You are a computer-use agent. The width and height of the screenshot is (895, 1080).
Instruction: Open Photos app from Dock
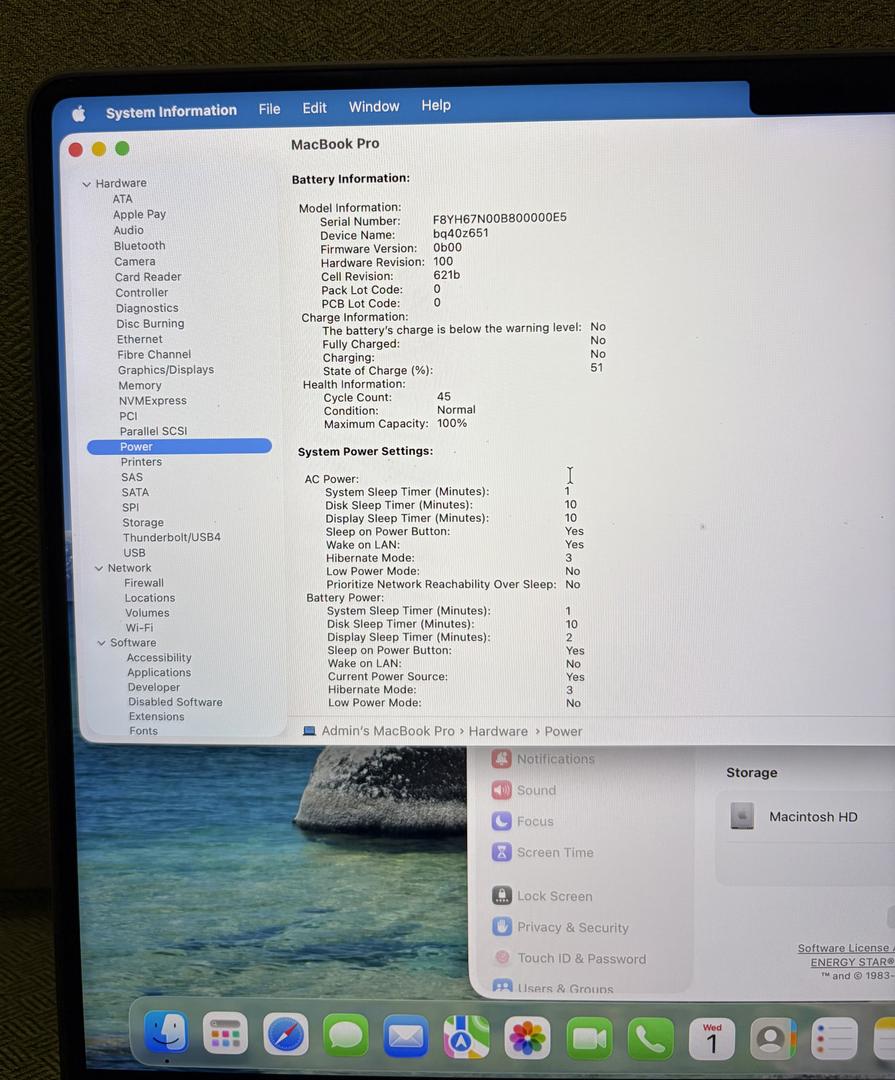pos(527,1039)
